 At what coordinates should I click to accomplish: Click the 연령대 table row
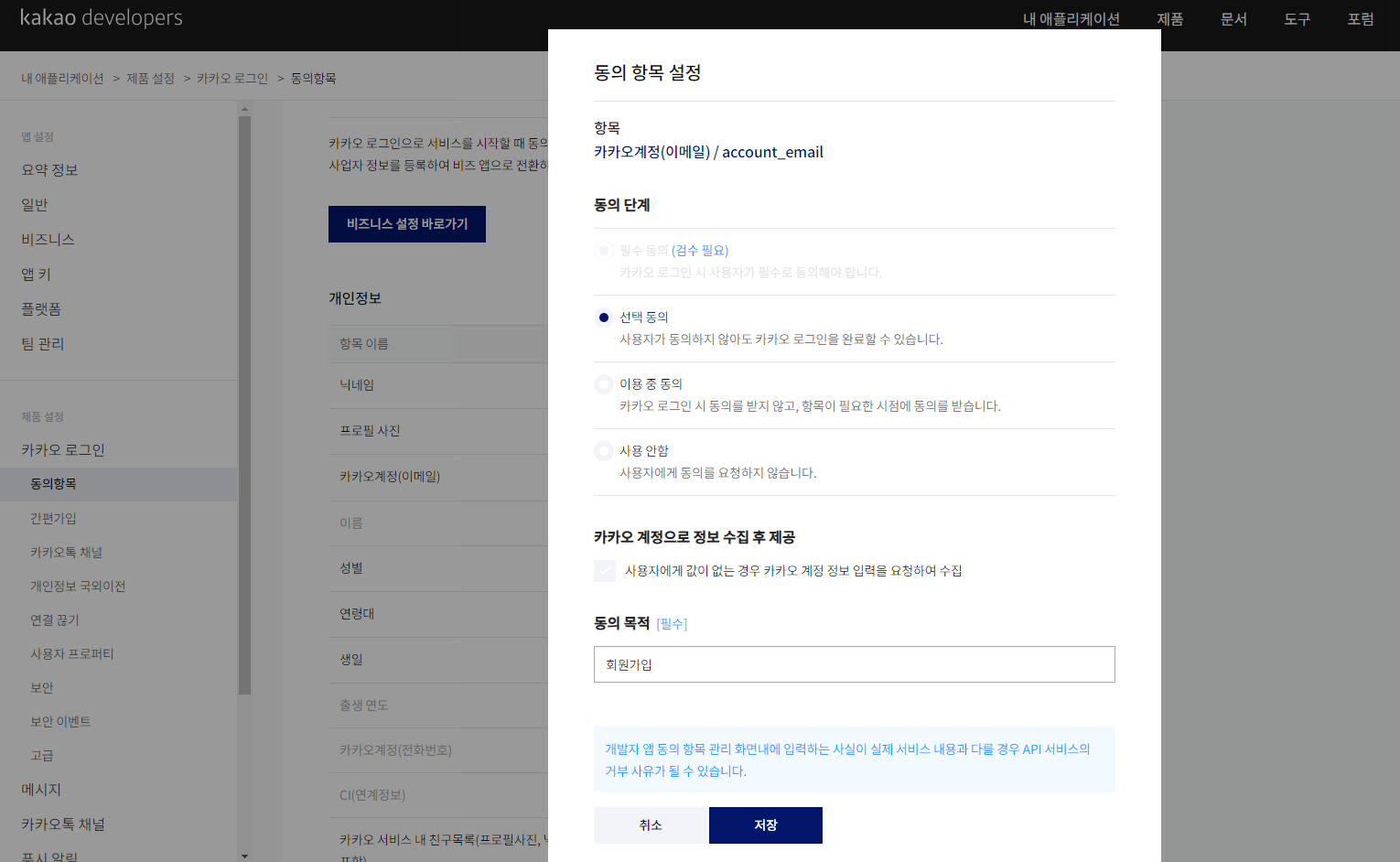click(x=438, y=614)
